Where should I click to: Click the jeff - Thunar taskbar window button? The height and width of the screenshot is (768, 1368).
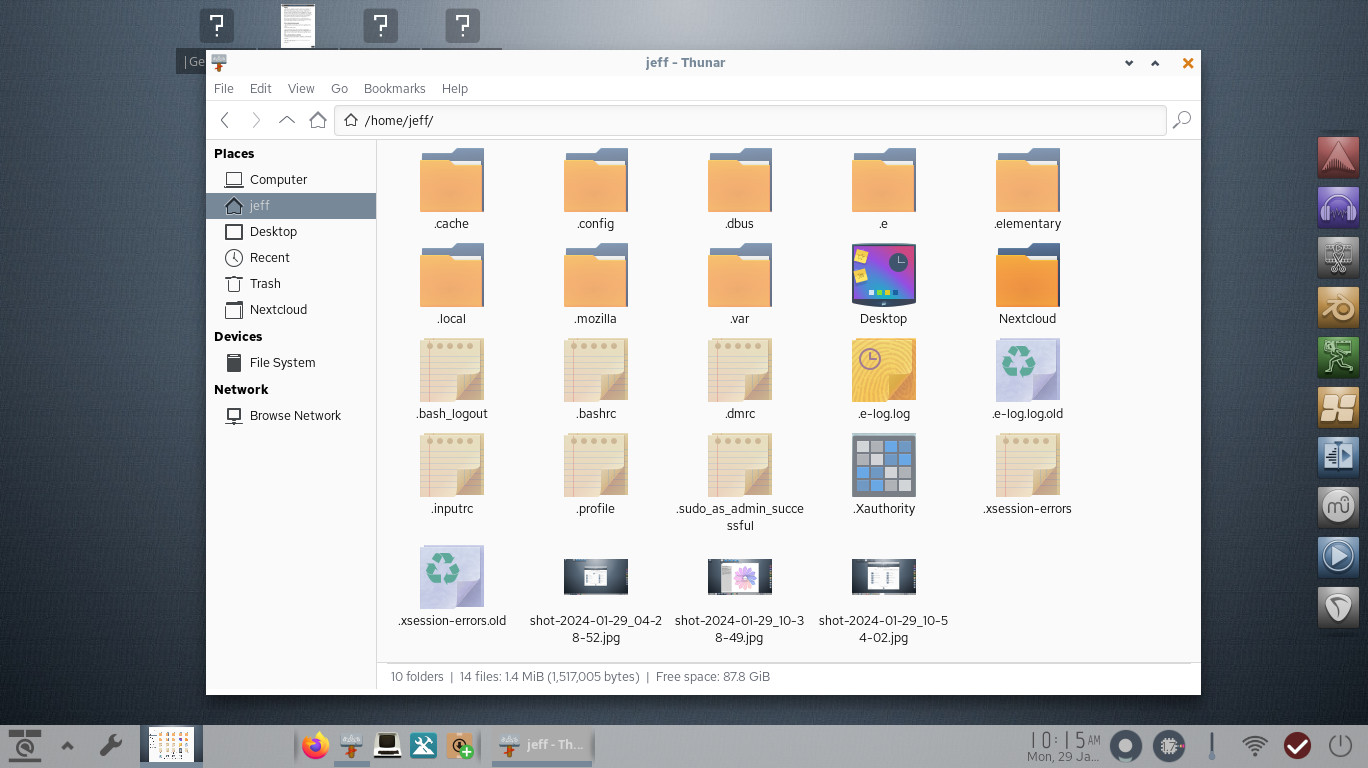pyautogui.click(x=541, y=745)
